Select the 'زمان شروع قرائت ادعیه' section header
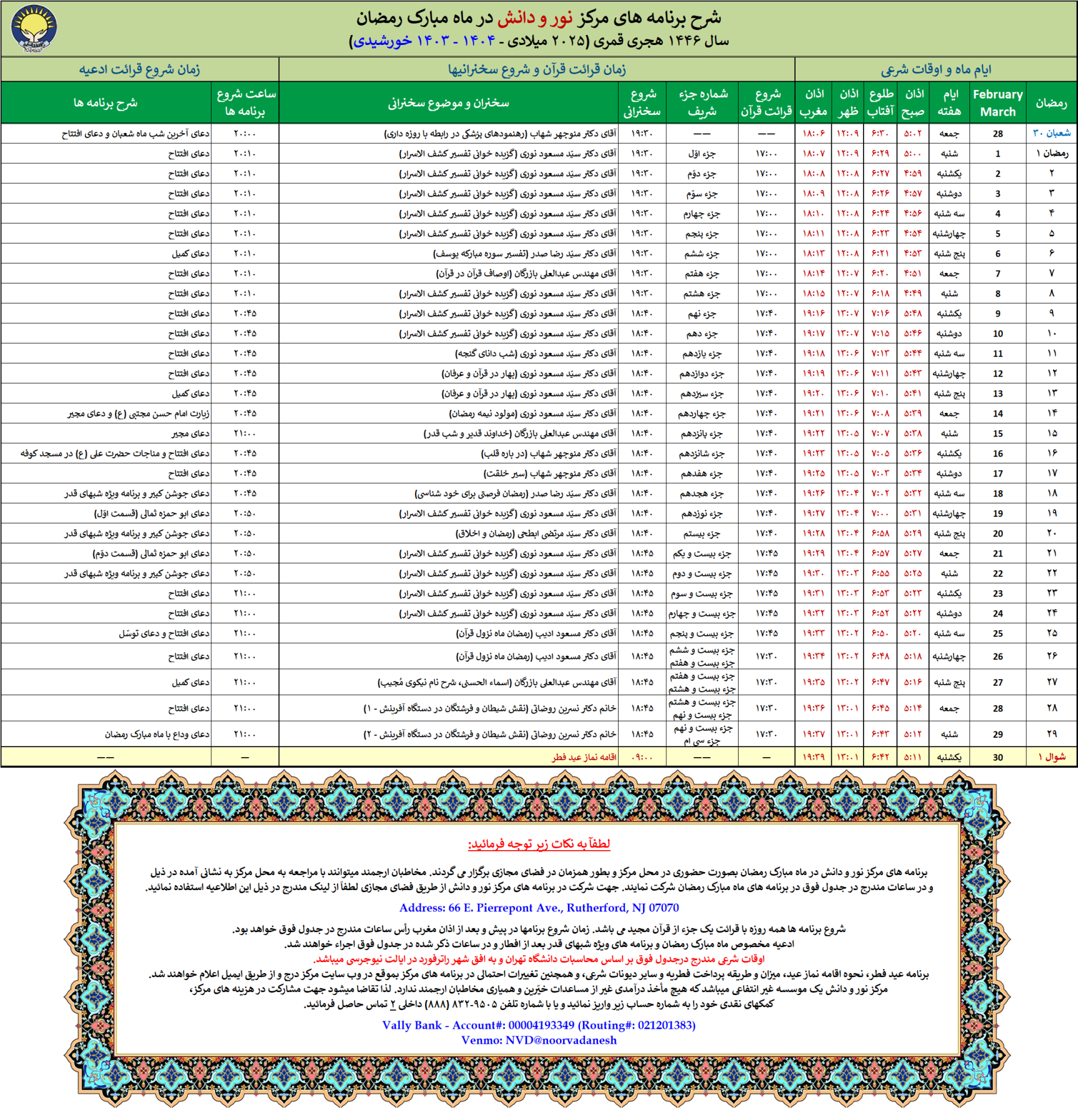The height and width of the screenshot is (1120, 1078). 139,69
